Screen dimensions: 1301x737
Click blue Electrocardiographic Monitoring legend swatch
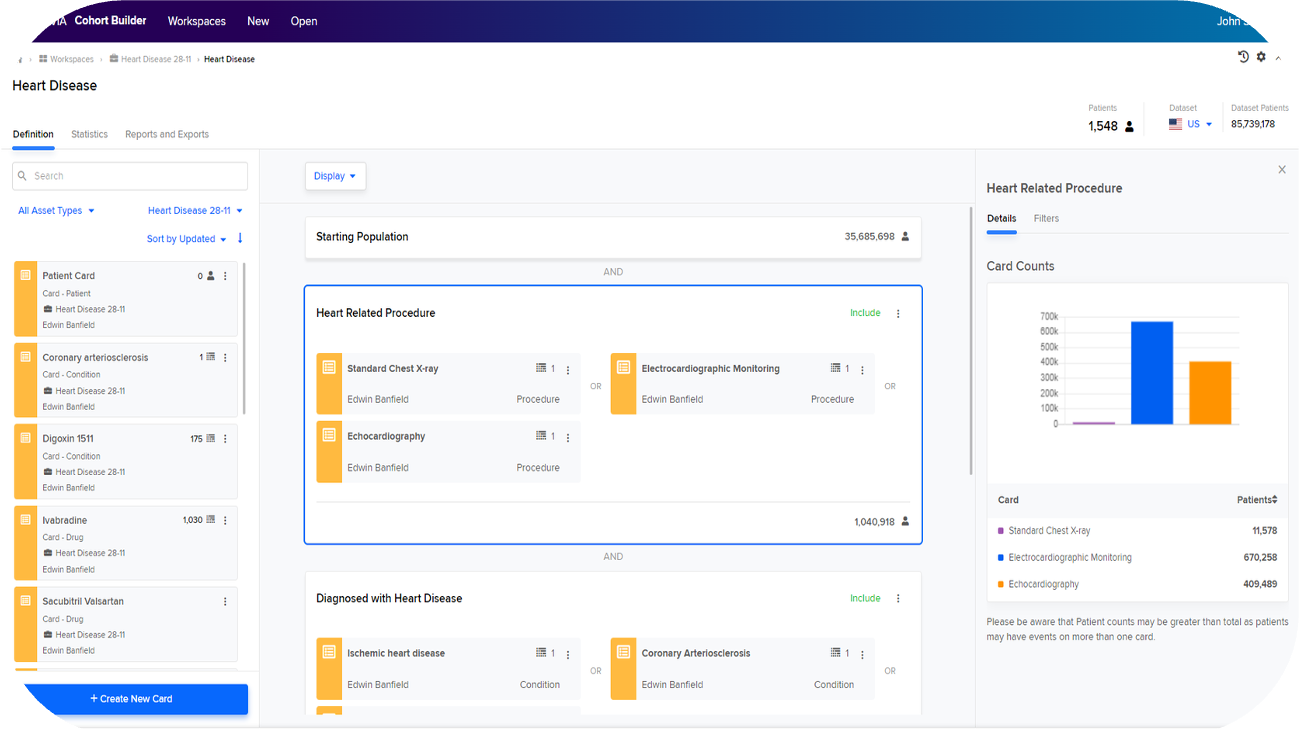point(1001,558)
